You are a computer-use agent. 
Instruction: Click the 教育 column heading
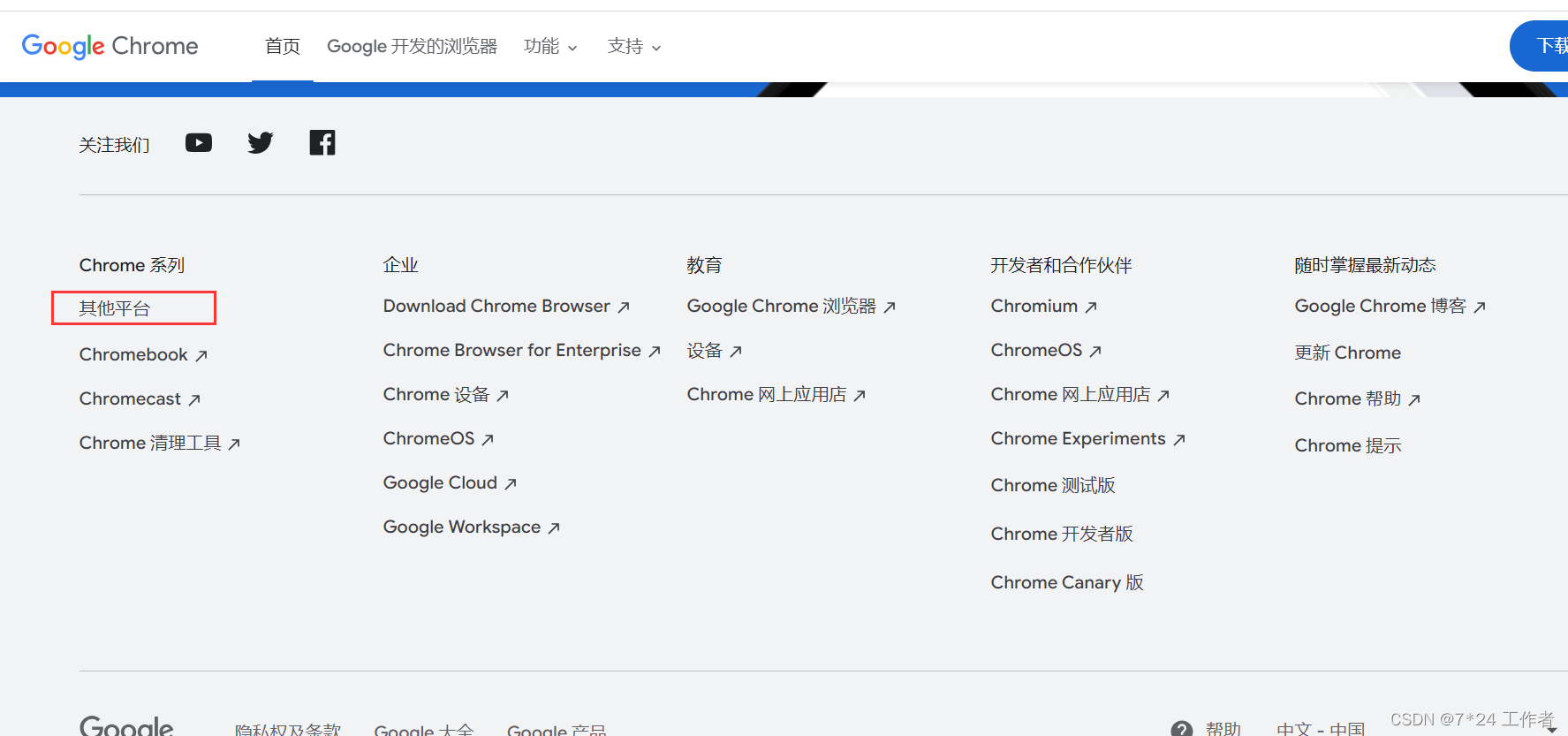click(x=705, y=265)
